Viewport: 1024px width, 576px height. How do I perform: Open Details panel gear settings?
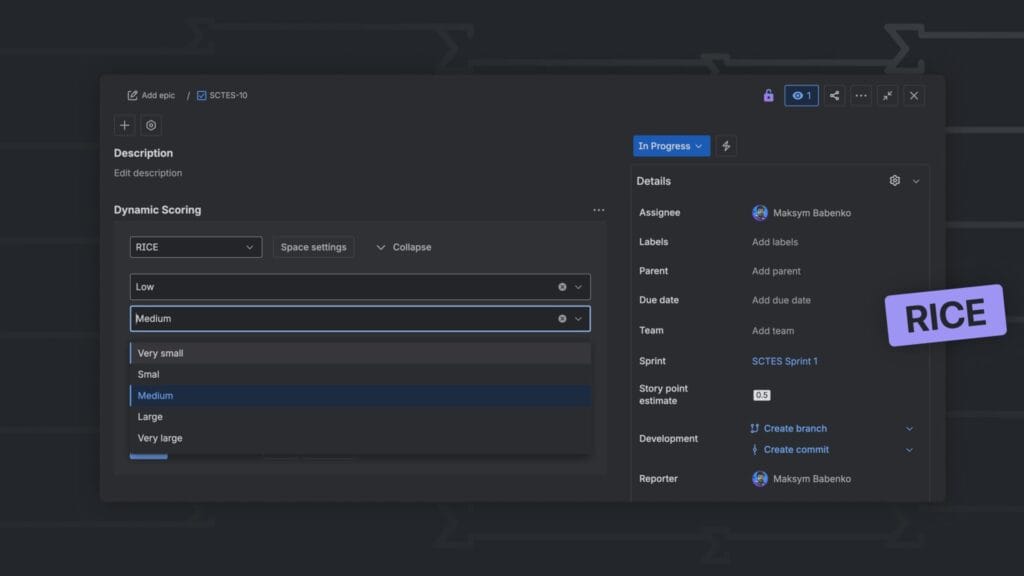click(895, 181)
